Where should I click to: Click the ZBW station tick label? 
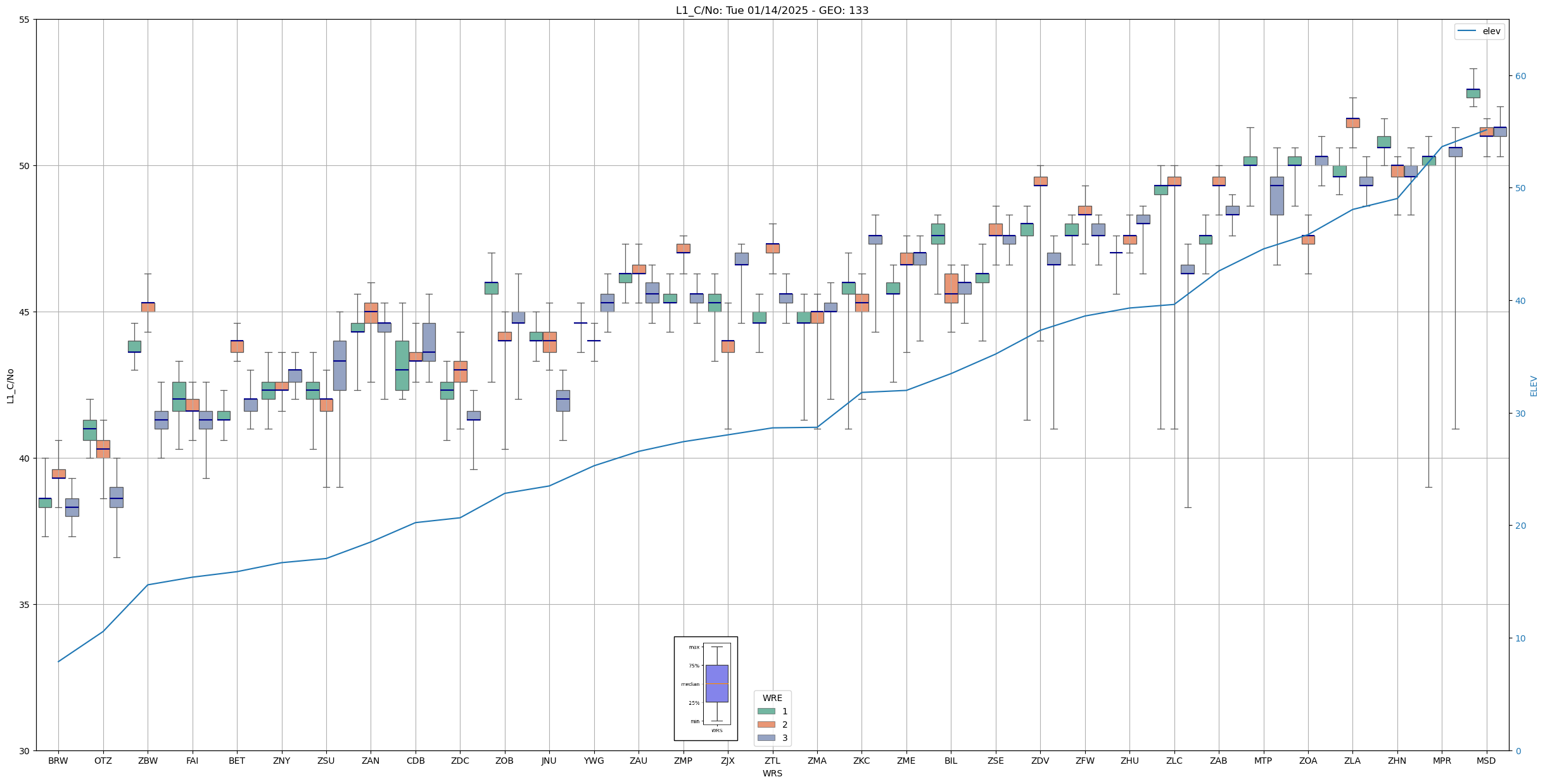click(147, 761)
